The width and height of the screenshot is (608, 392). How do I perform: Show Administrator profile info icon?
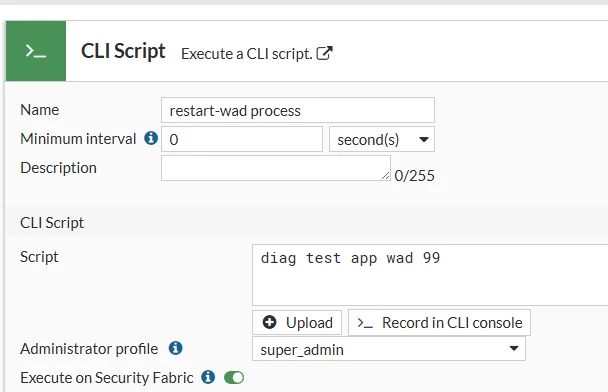coord(176,348)
